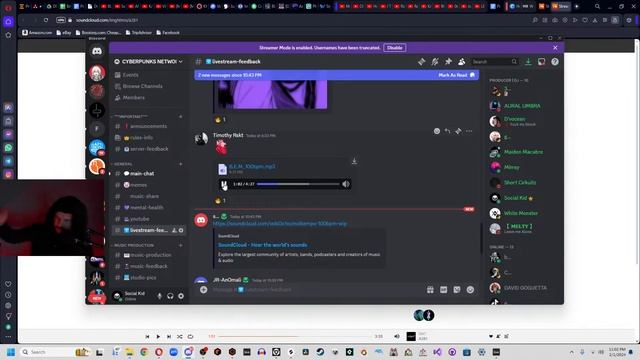This screenshot has width=640, height=360.
Task: Deafen with headphones icon in user panel
Action: 170,296
